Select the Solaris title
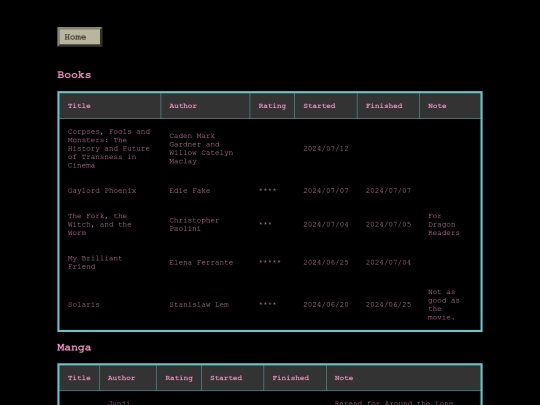 pos(83,304)
